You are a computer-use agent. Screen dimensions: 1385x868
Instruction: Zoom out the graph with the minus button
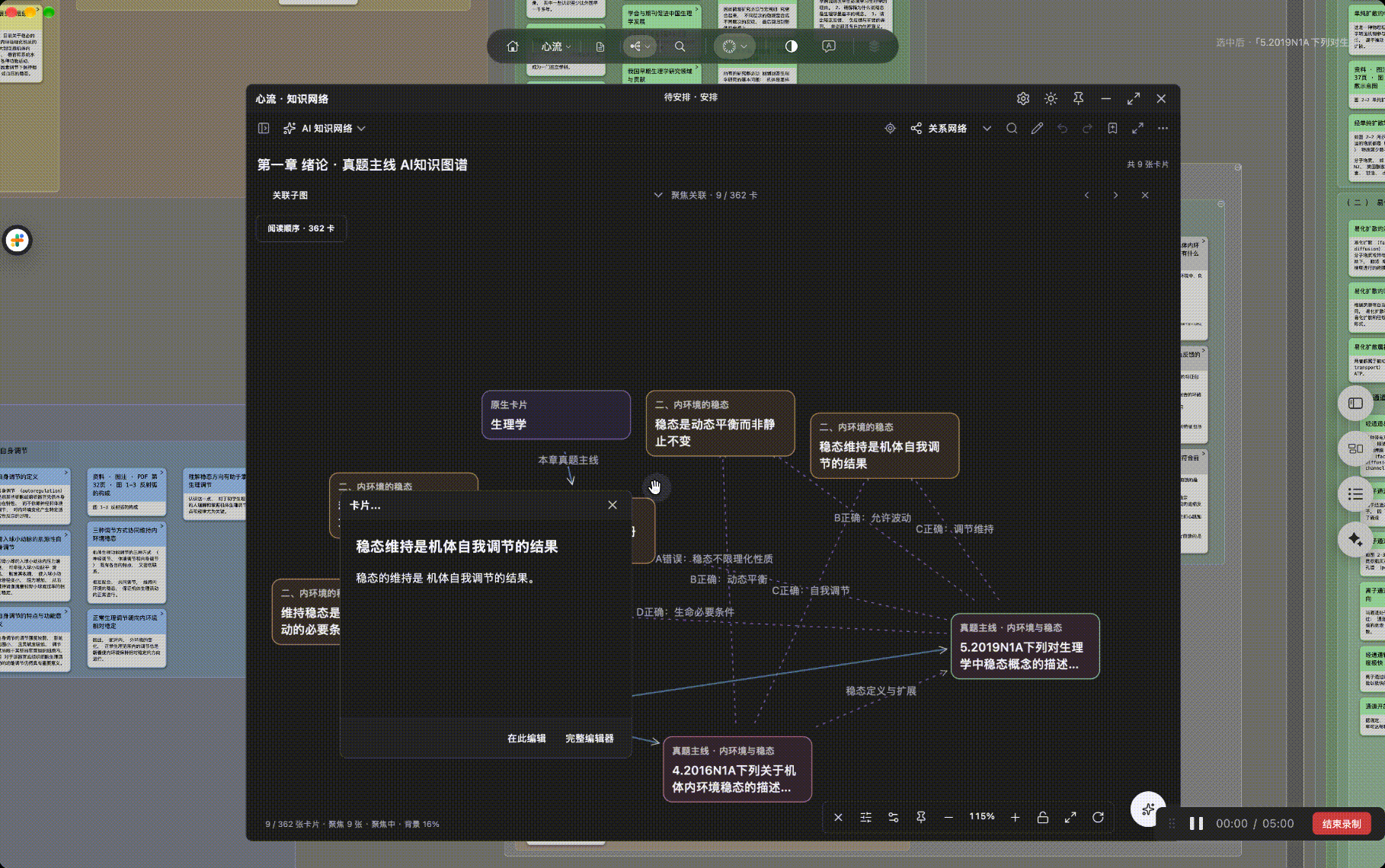click(948, 817)
